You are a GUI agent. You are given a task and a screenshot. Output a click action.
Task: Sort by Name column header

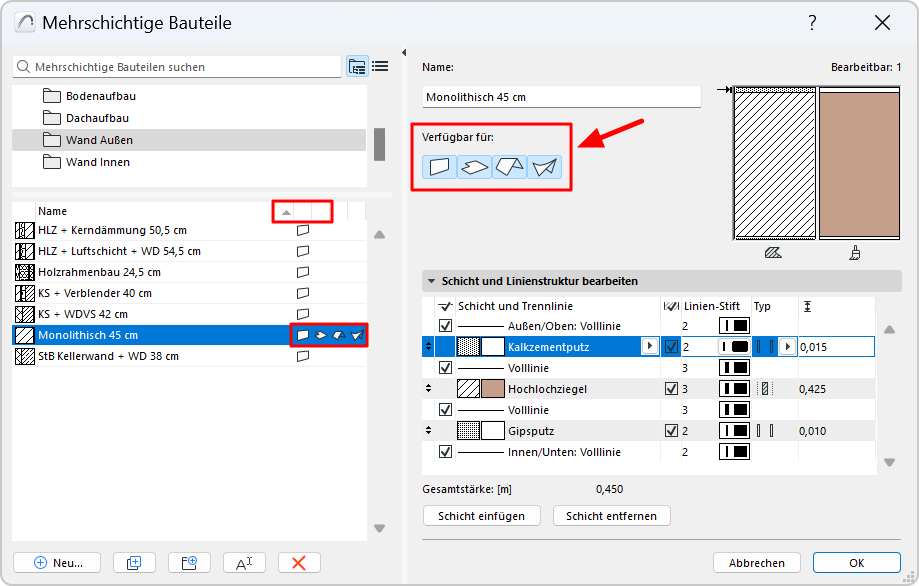(52, 211)
